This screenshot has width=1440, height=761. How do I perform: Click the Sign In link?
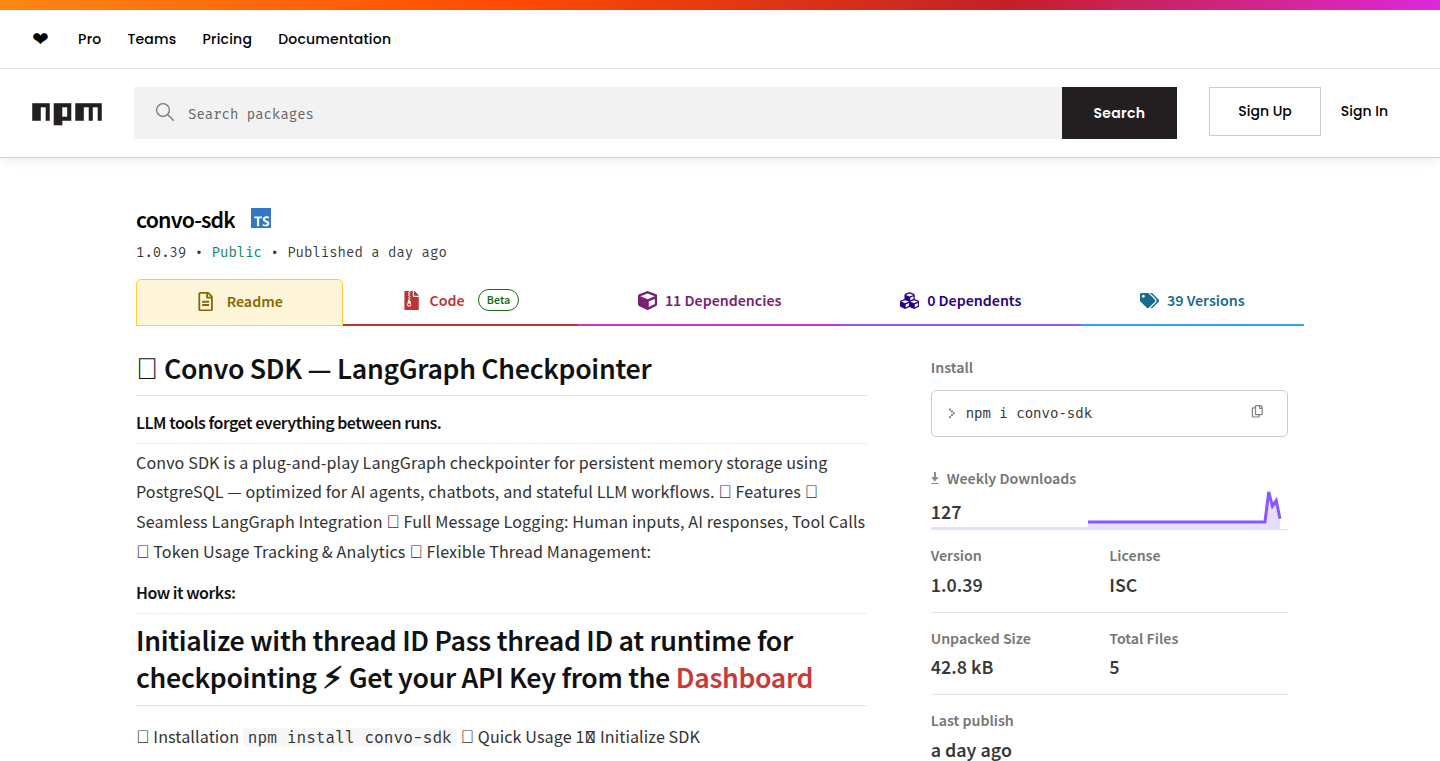(x=1364, y=112)
